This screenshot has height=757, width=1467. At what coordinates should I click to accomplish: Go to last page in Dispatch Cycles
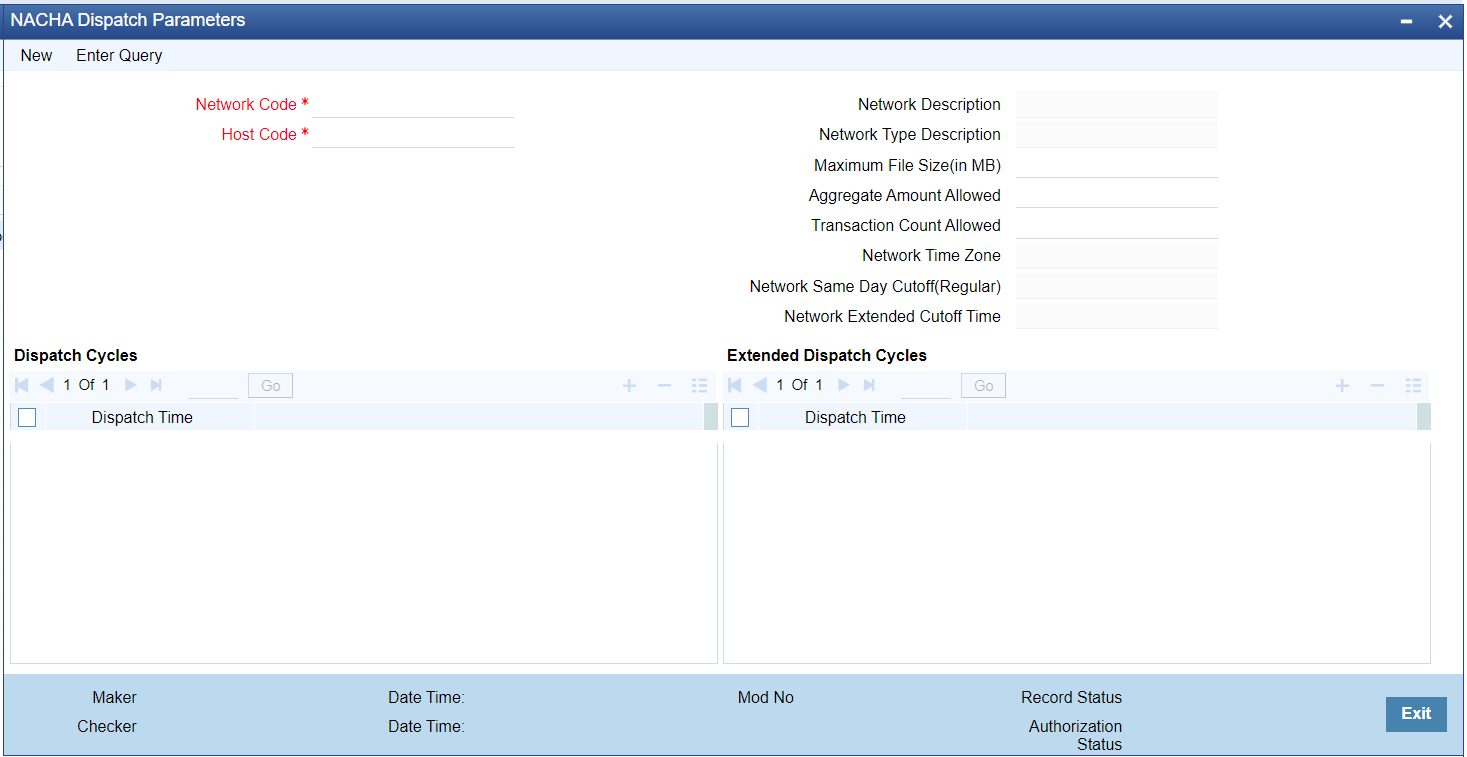point(156,385)
